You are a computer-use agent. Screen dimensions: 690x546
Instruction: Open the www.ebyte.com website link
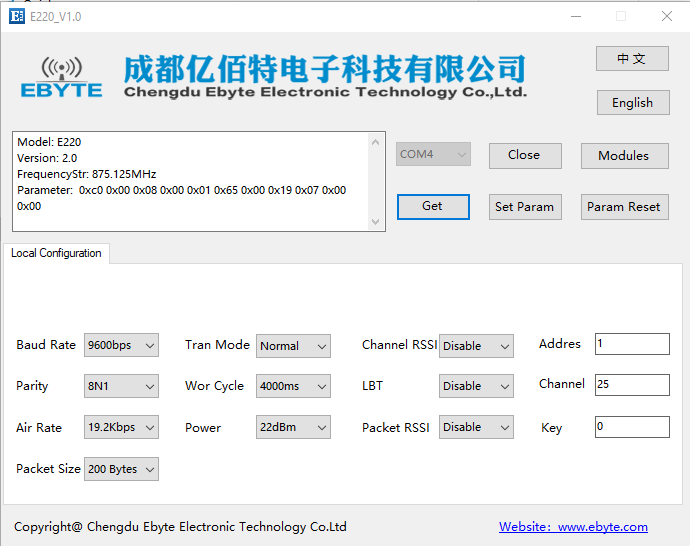point(573,527)
